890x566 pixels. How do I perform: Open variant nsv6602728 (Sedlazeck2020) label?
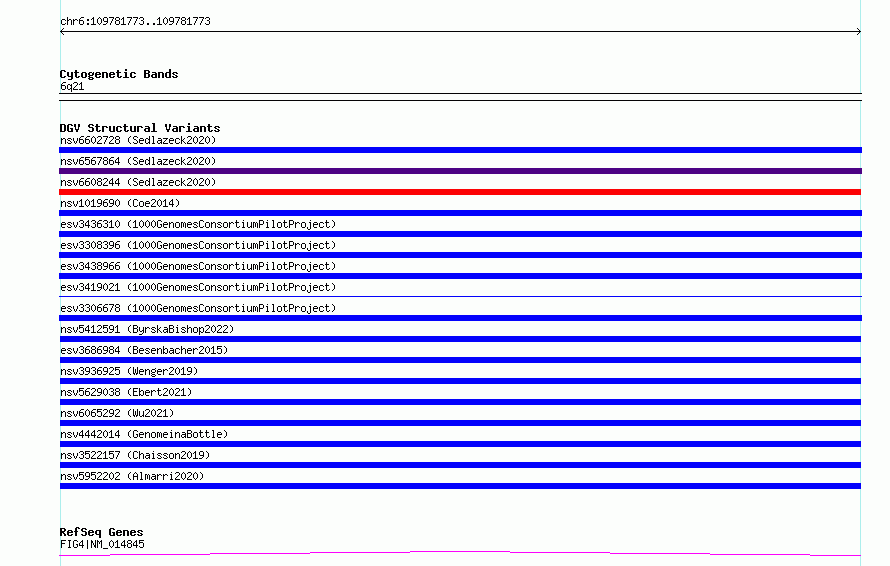pyautogui.click(x=138, y=140)
